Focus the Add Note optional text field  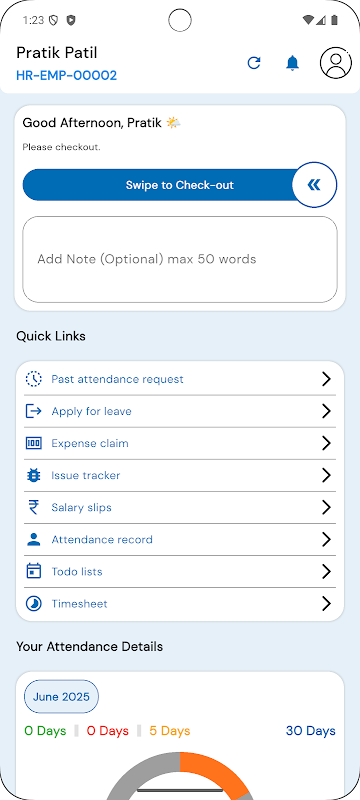[x=180, y=259]
